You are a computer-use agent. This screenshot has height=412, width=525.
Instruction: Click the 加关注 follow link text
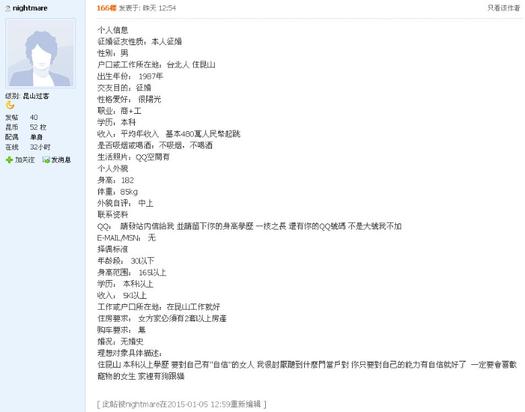(25, 160)
